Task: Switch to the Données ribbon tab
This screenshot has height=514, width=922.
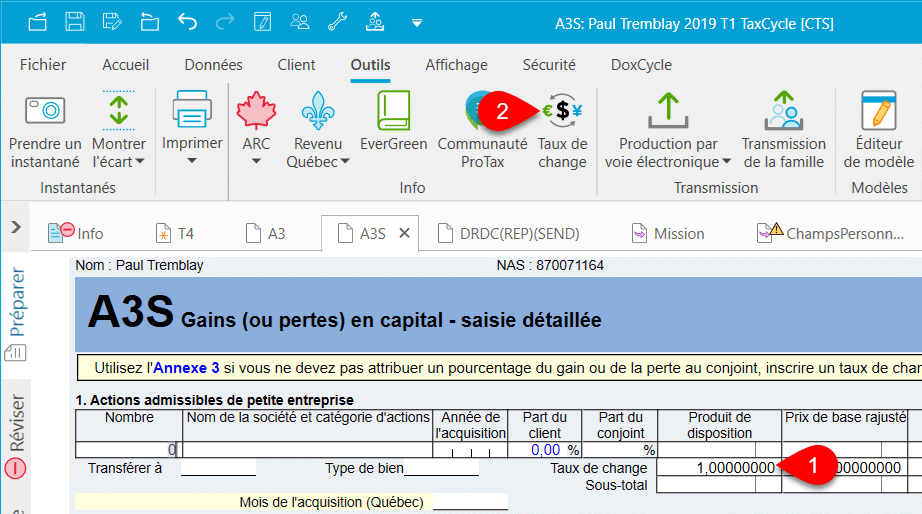Action: coord(213,65)
